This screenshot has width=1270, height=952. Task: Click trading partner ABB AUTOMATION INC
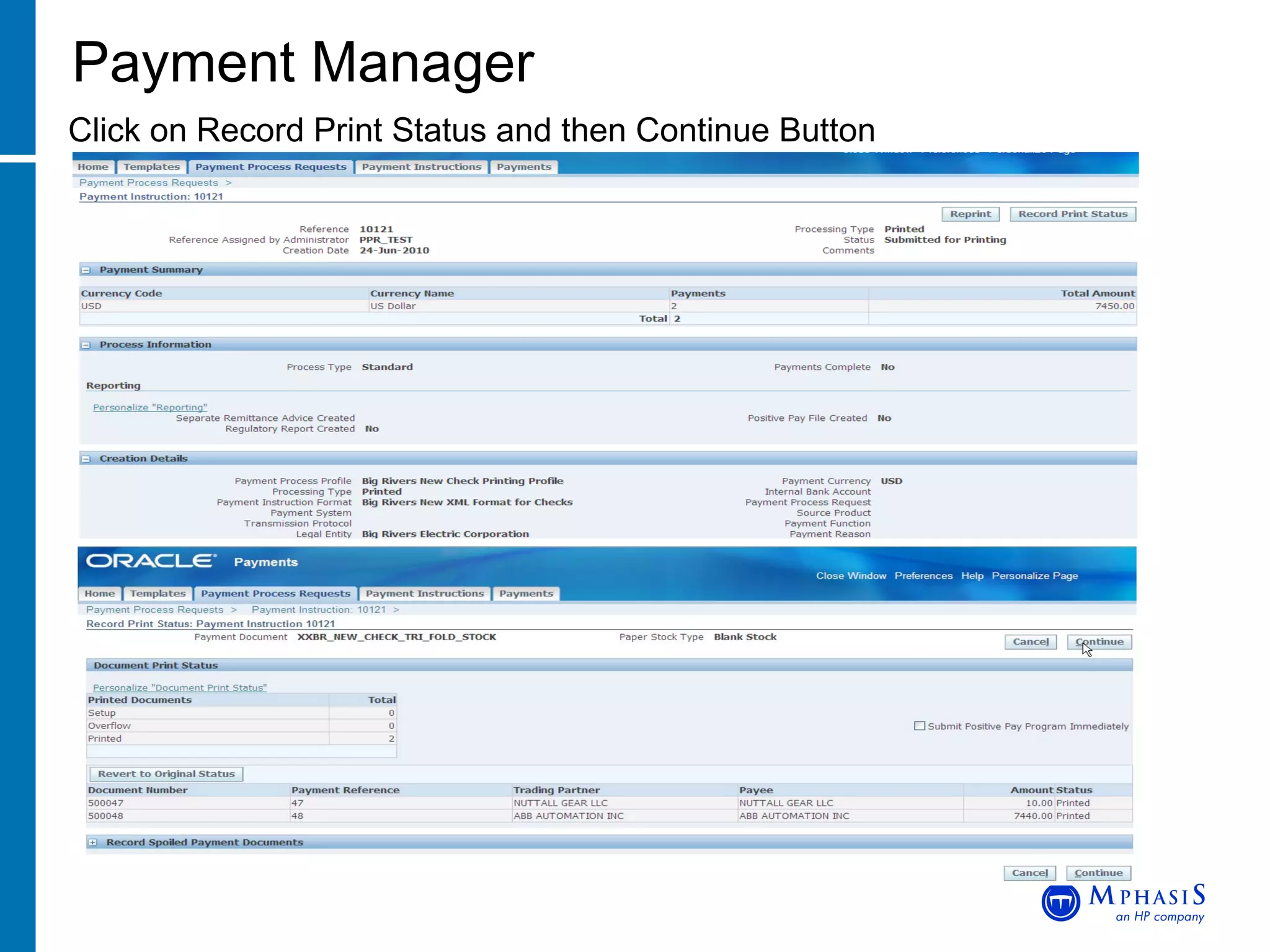pyautogui.click(x=569, y=816)
